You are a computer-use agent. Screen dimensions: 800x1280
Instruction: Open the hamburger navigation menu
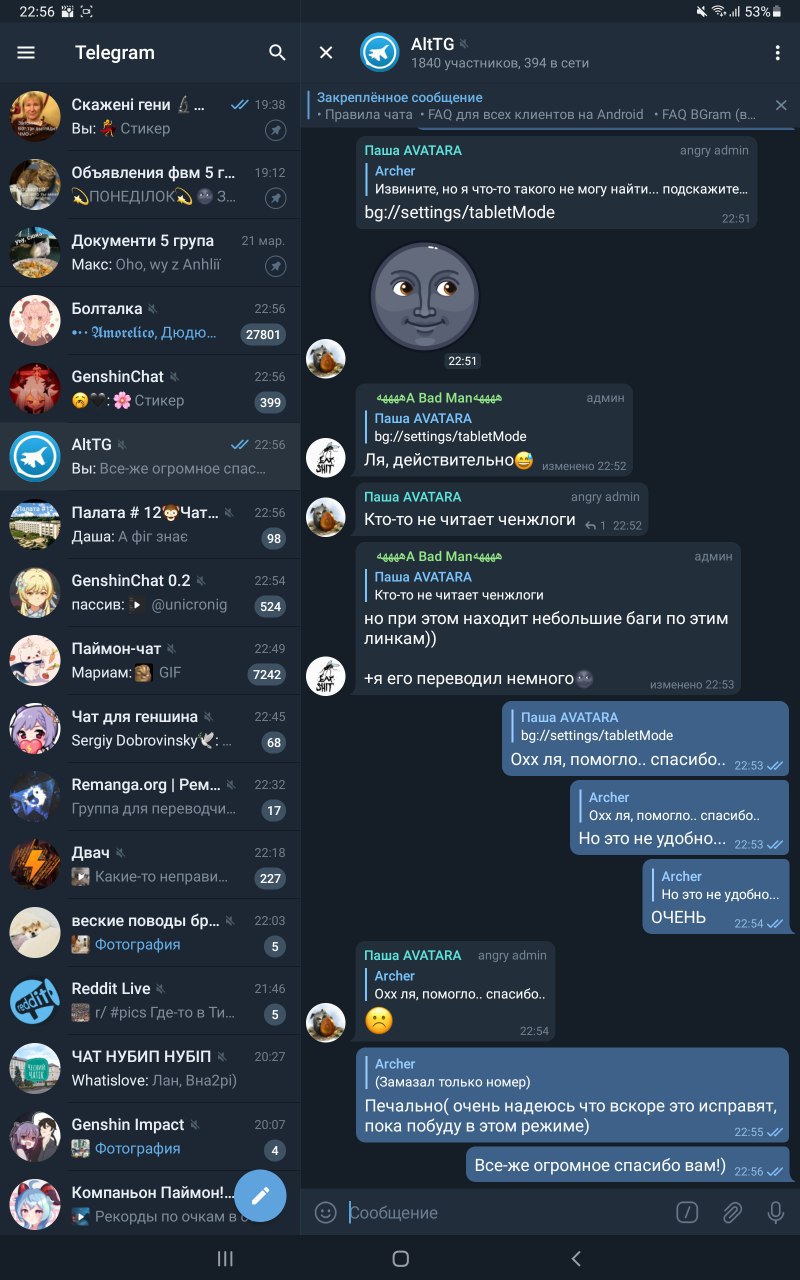pos(26,53)
